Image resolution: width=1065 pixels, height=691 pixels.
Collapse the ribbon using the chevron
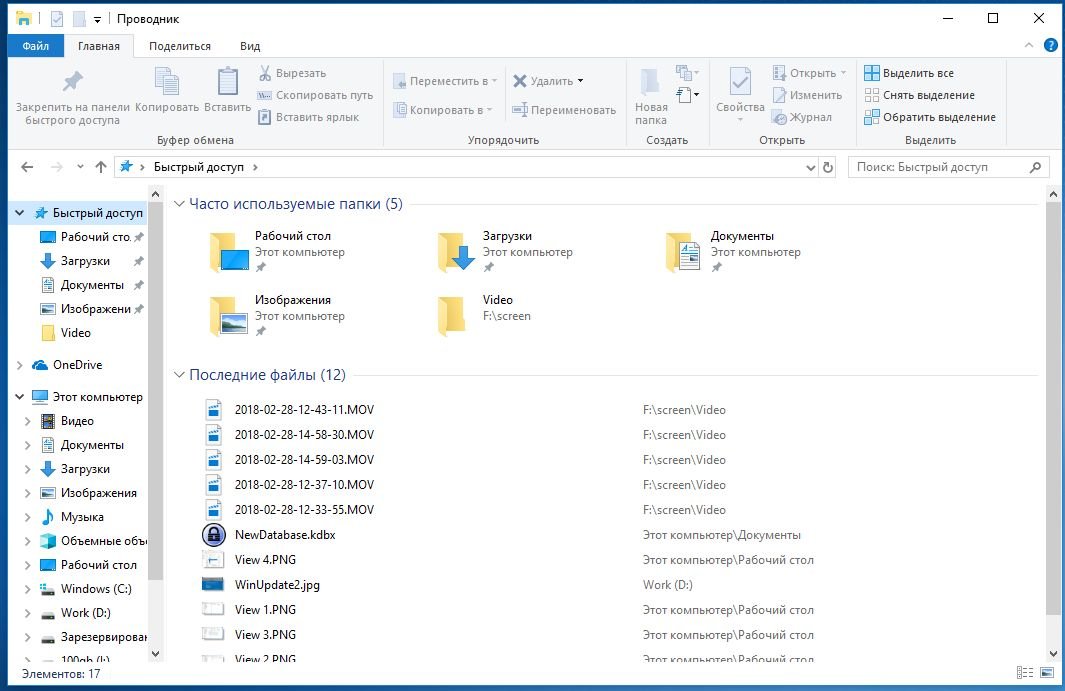(1029, 46)
